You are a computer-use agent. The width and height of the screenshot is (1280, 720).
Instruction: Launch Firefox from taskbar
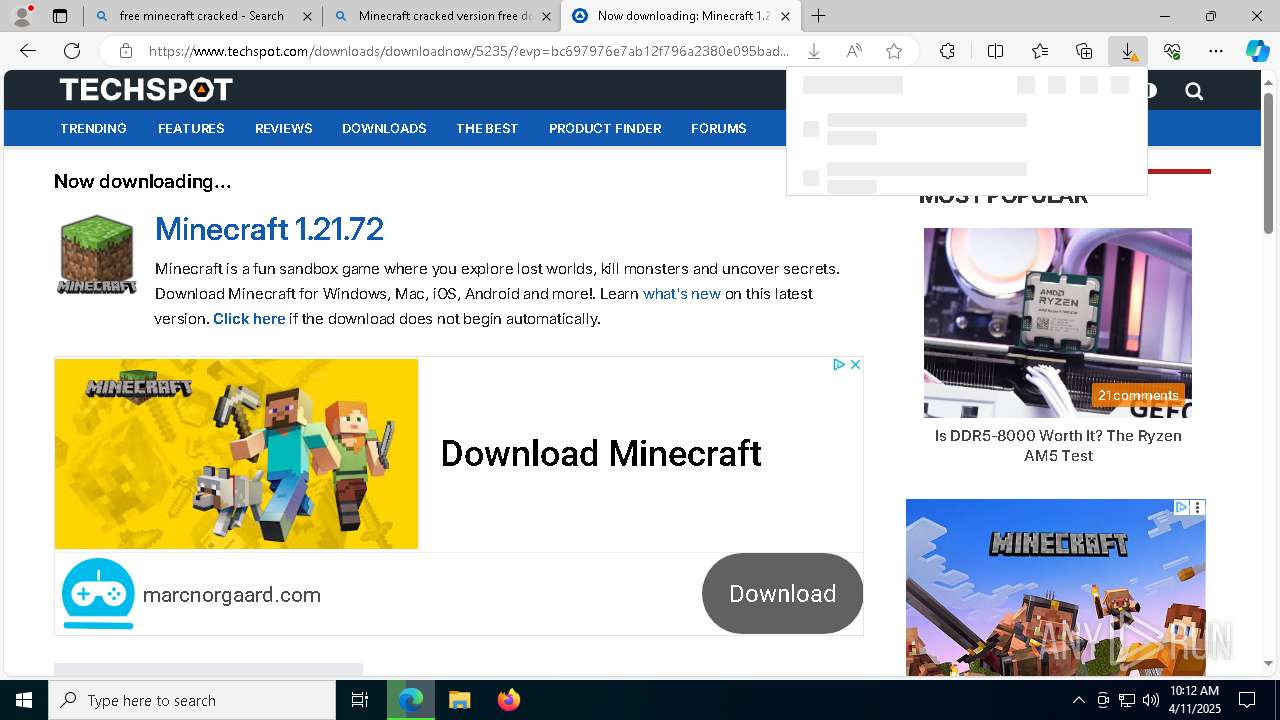[509, 700]
